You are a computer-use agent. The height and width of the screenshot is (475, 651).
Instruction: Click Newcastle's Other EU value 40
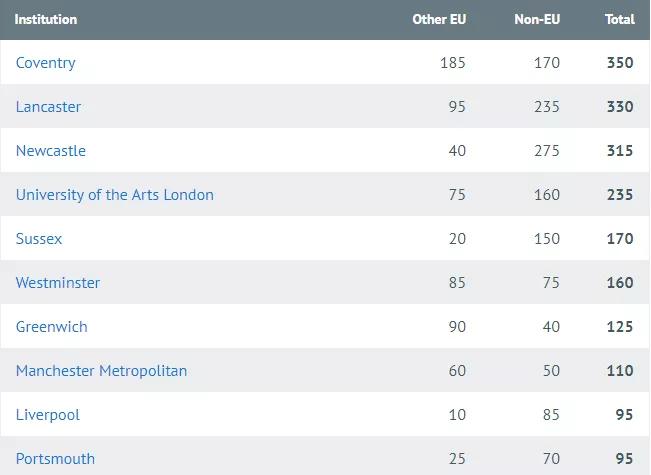pyautogui.click(x=457, y=151)
